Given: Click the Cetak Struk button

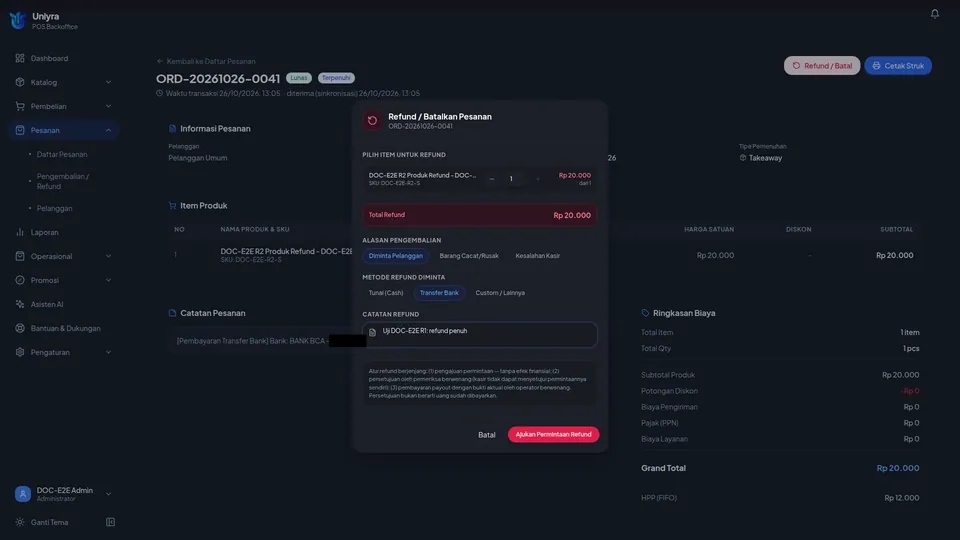Looking at the screenshot, I should (898, 66).
